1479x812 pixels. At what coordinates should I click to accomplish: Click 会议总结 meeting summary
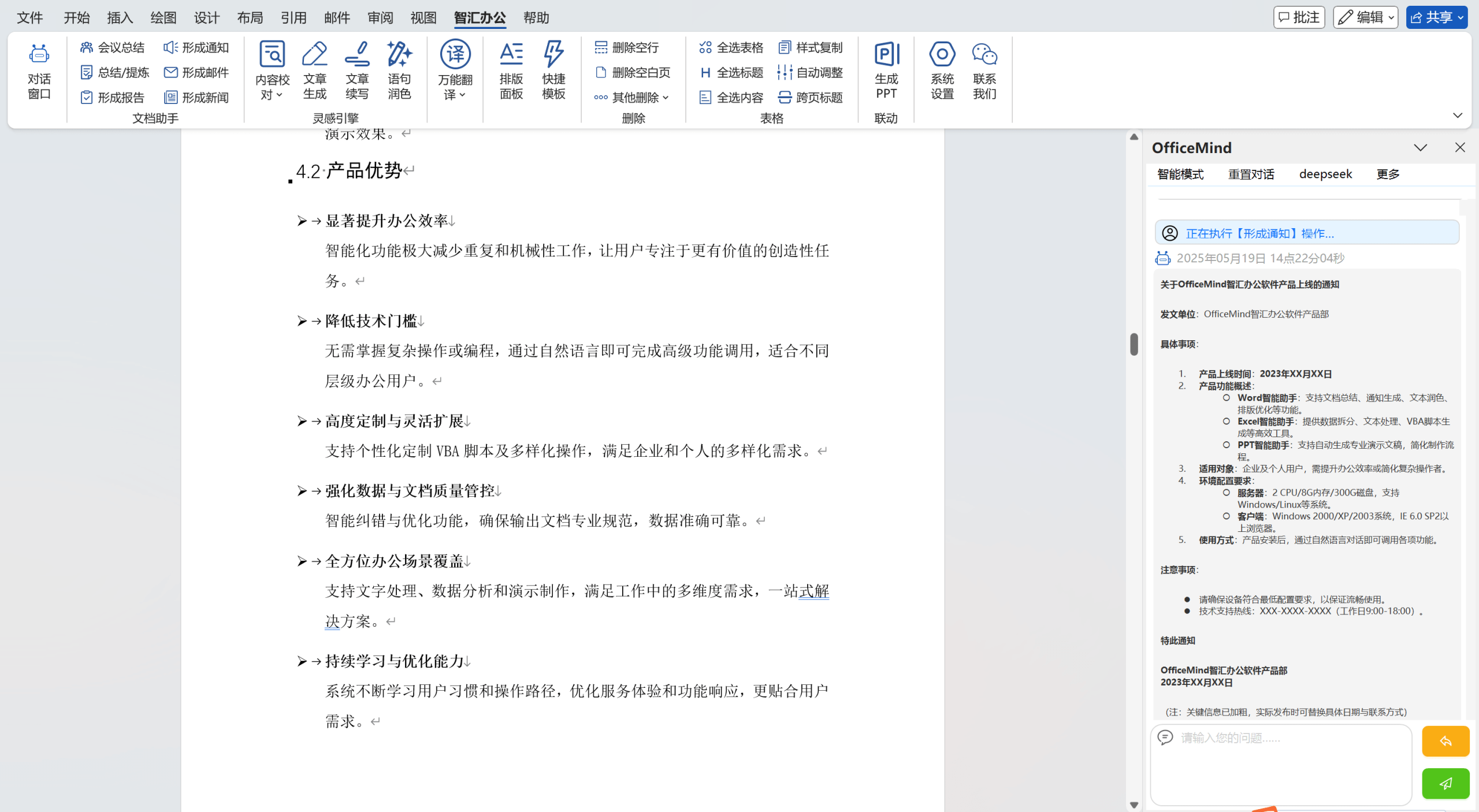[x=113, y=47]
